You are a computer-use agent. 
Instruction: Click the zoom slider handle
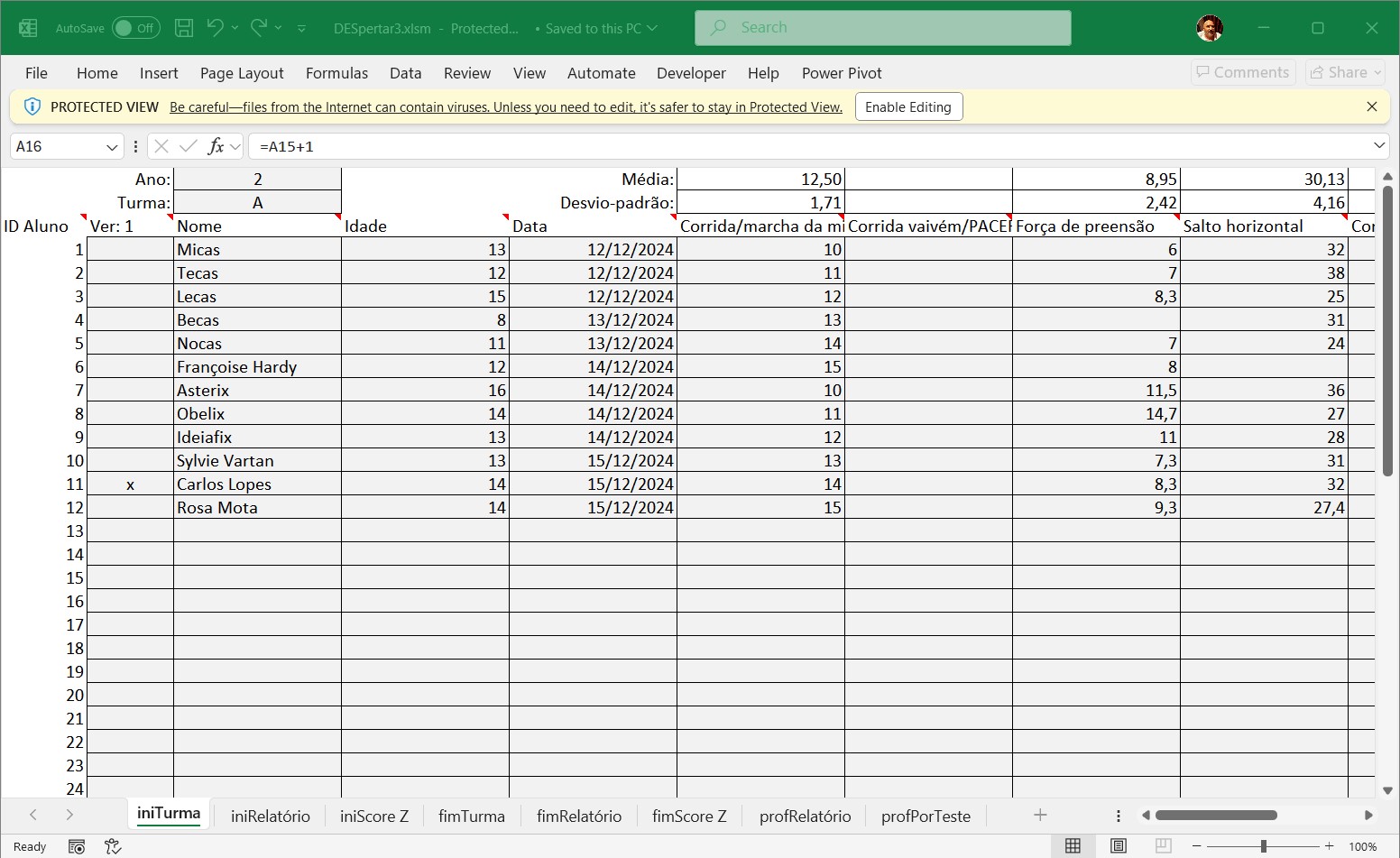coord(1264,846)
